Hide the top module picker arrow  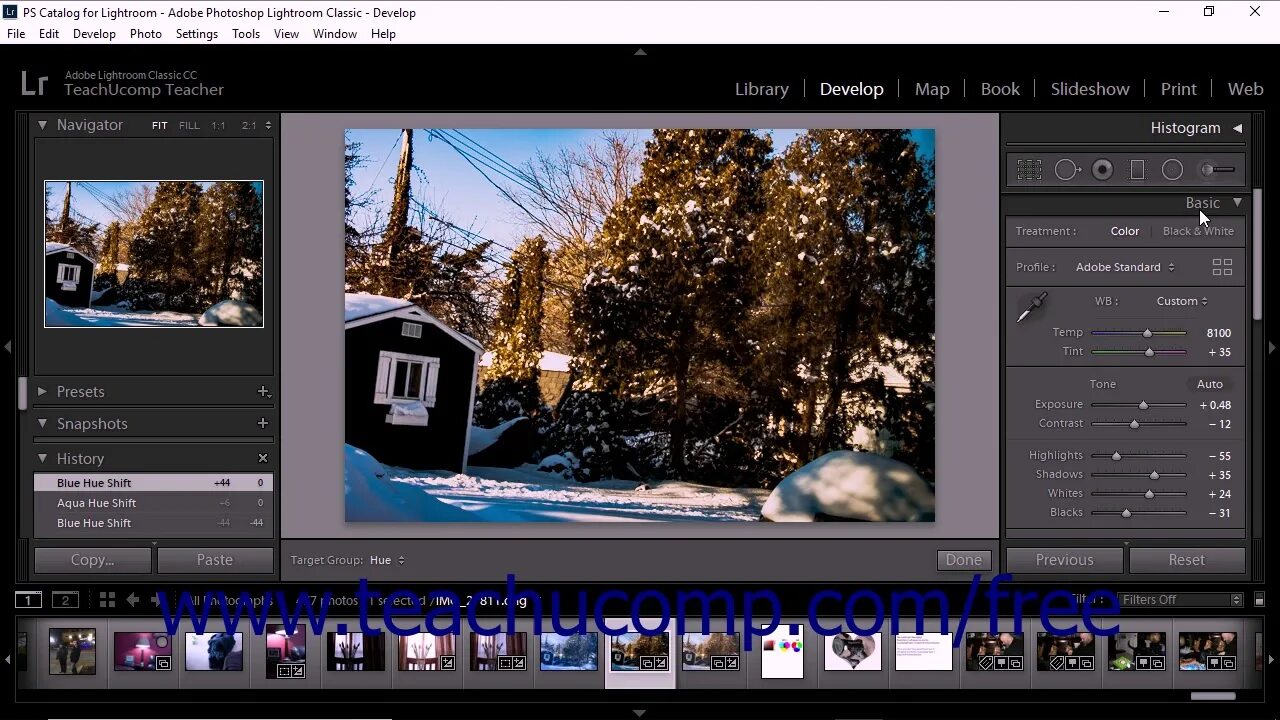(640, 51)
